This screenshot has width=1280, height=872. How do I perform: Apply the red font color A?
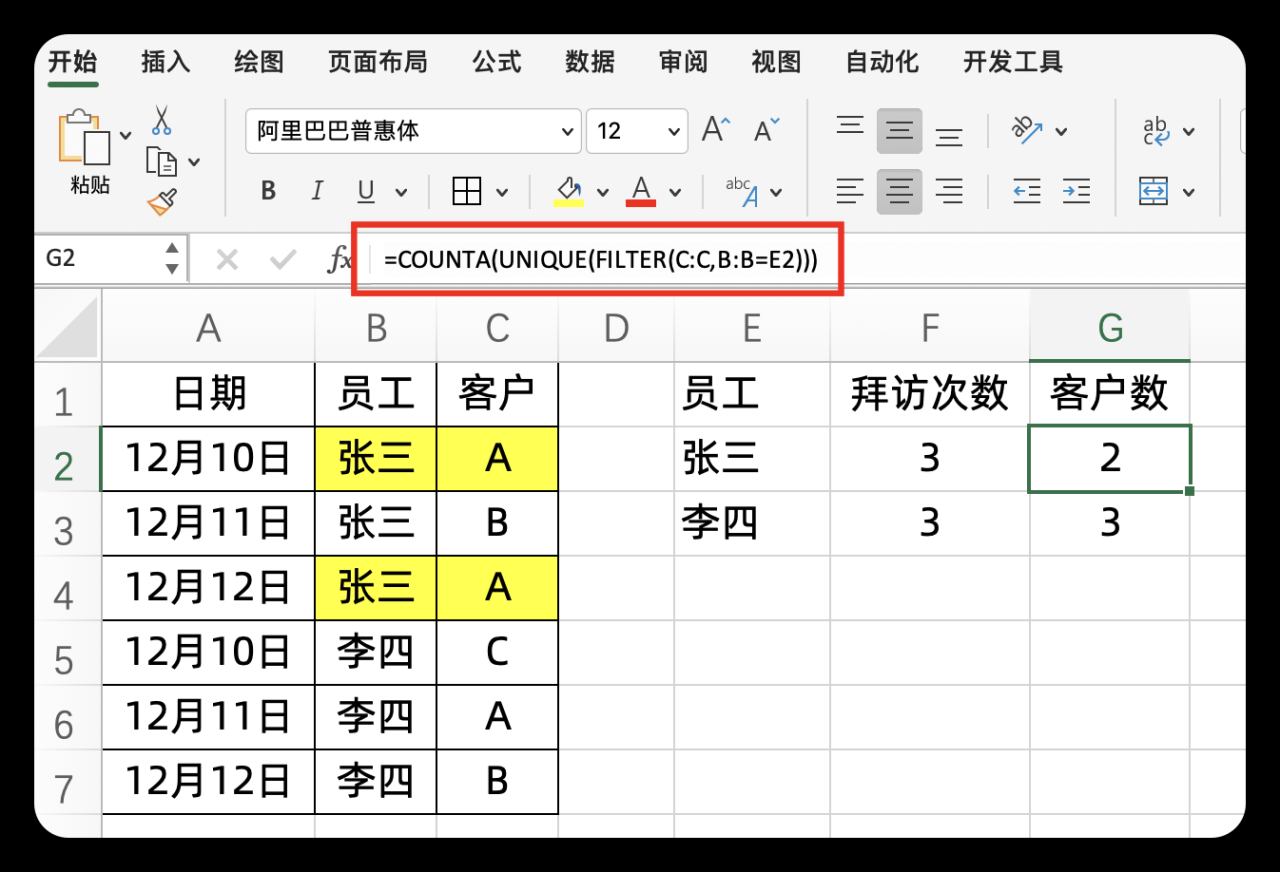pyautogui.click(x=641, y=190)
